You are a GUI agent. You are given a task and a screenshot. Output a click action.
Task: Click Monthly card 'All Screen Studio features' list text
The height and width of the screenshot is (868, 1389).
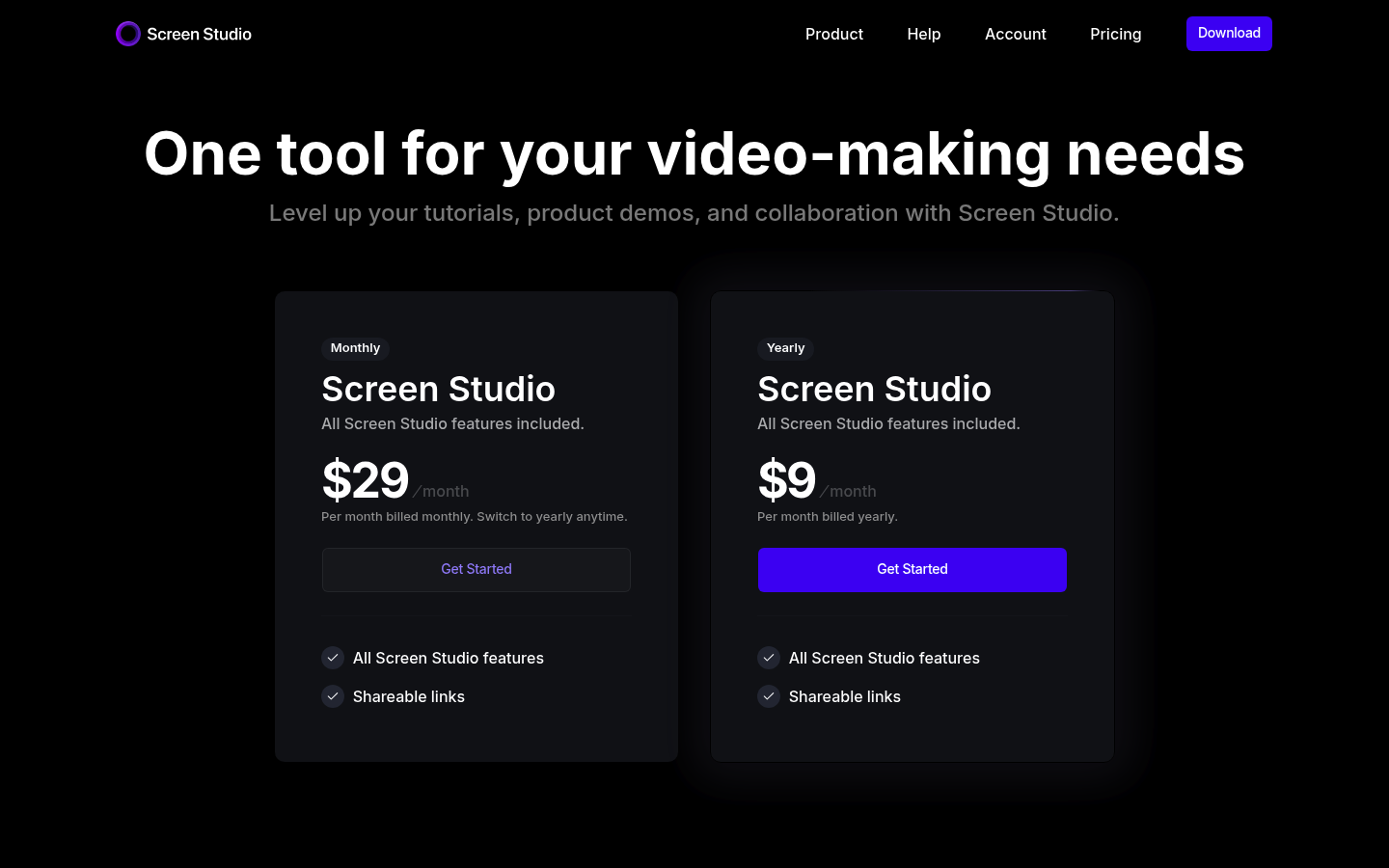(x=449, y=658)
